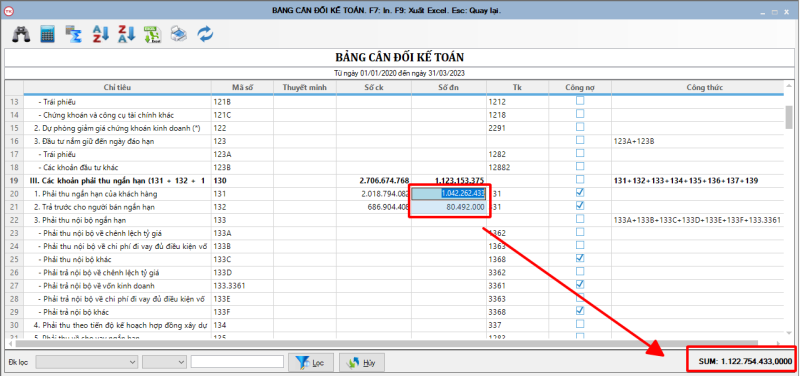The width and height of the screenshot is (800, 376).
Task: Click the Tk column header
Action: pos(517,88)
